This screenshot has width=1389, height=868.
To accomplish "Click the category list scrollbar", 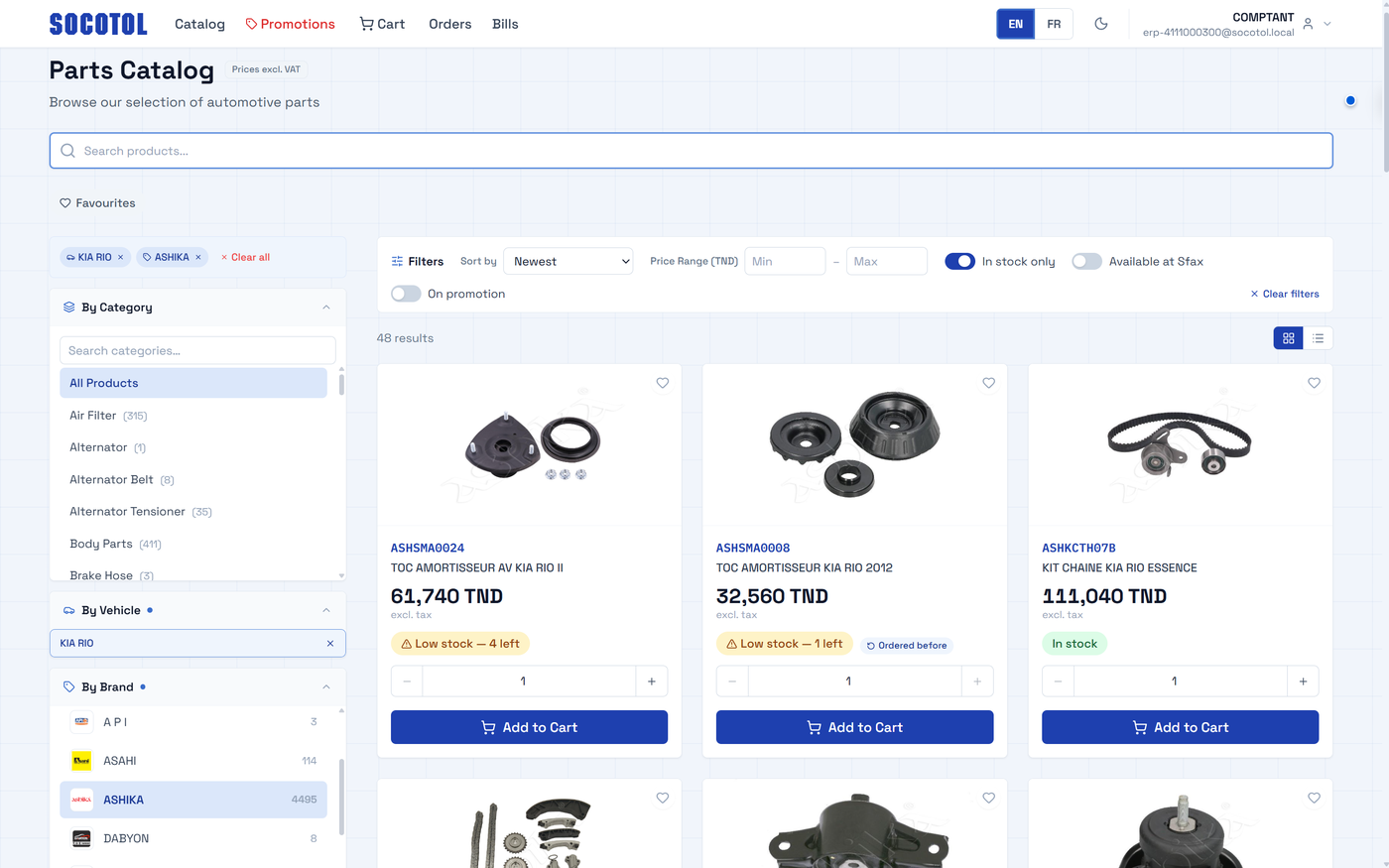I will click(x=341, y=383).
